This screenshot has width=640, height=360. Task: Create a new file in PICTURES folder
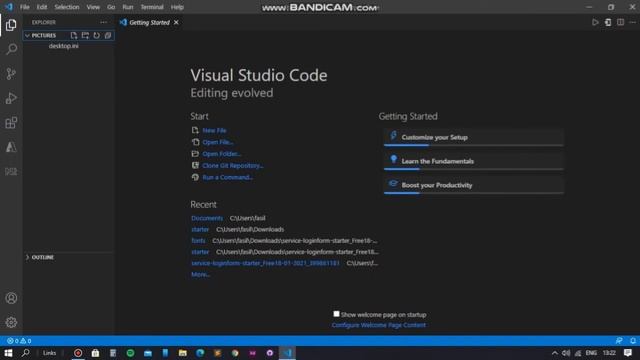click(x=74, y=36)
